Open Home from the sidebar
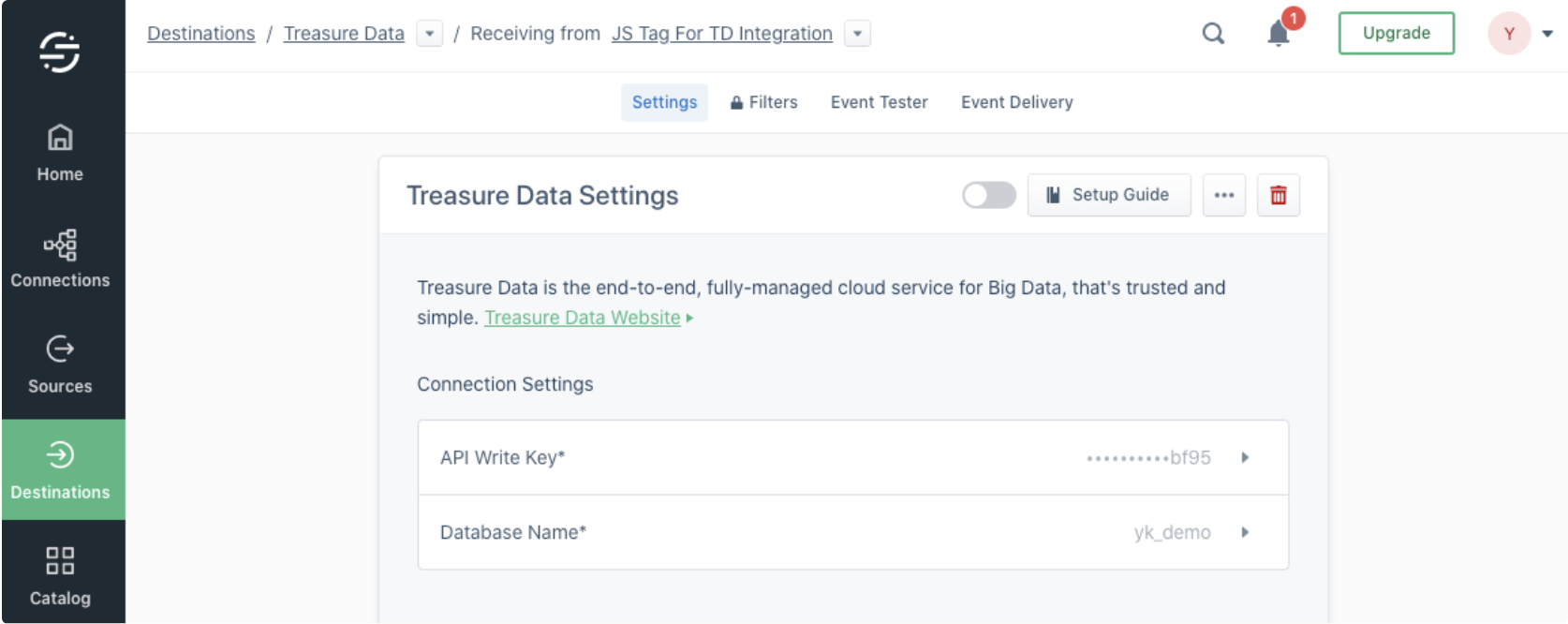The image size is (1568, 624). click(60, 154)
